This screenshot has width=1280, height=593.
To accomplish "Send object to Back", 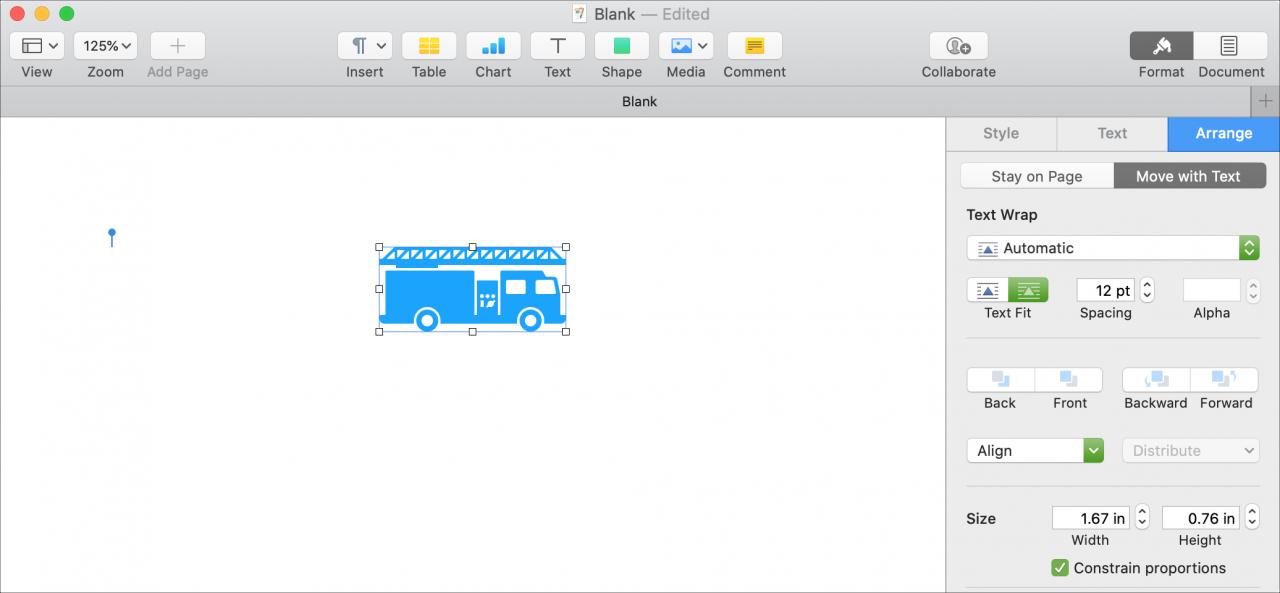I will 1000,380.
